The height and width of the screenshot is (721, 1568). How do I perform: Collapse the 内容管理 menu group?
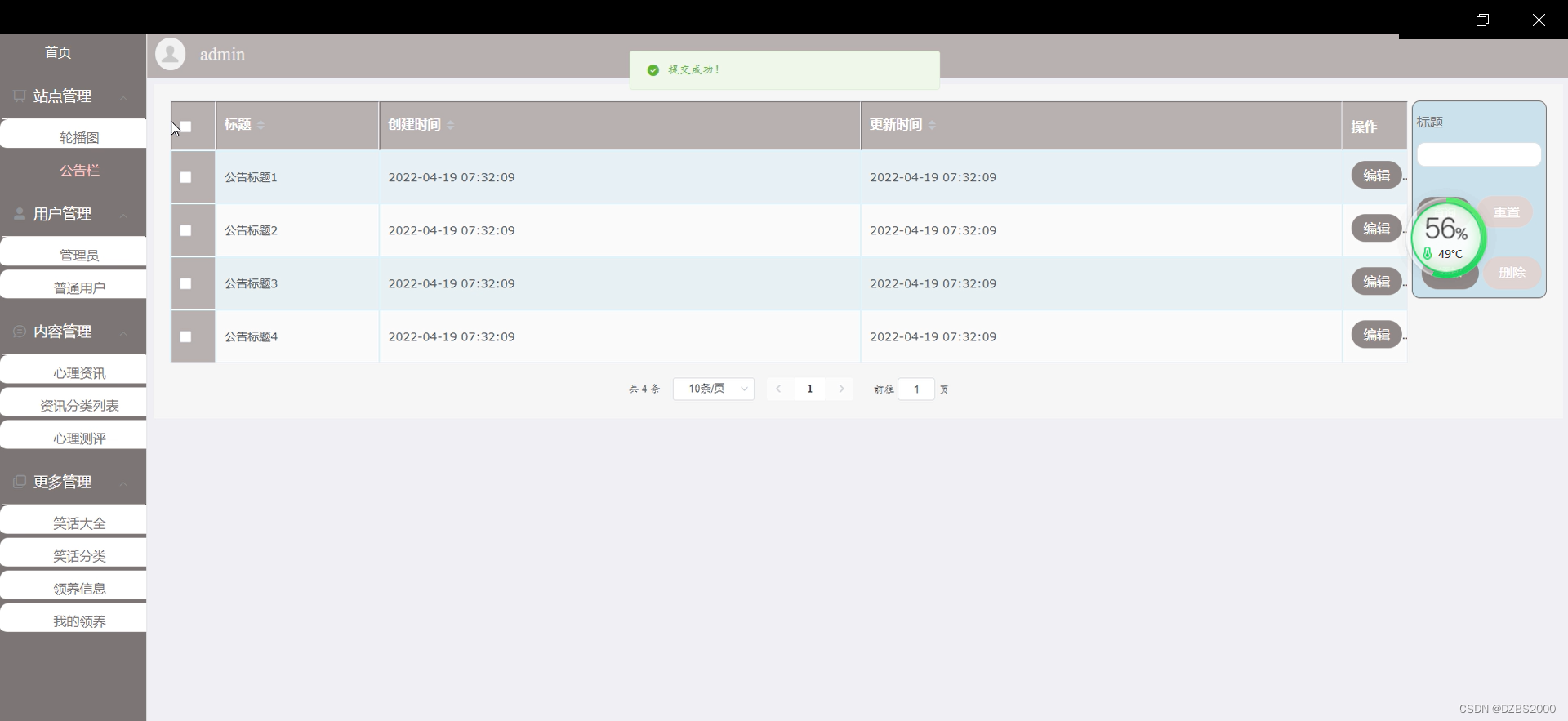pyautogui.click(x=123, y=332)
